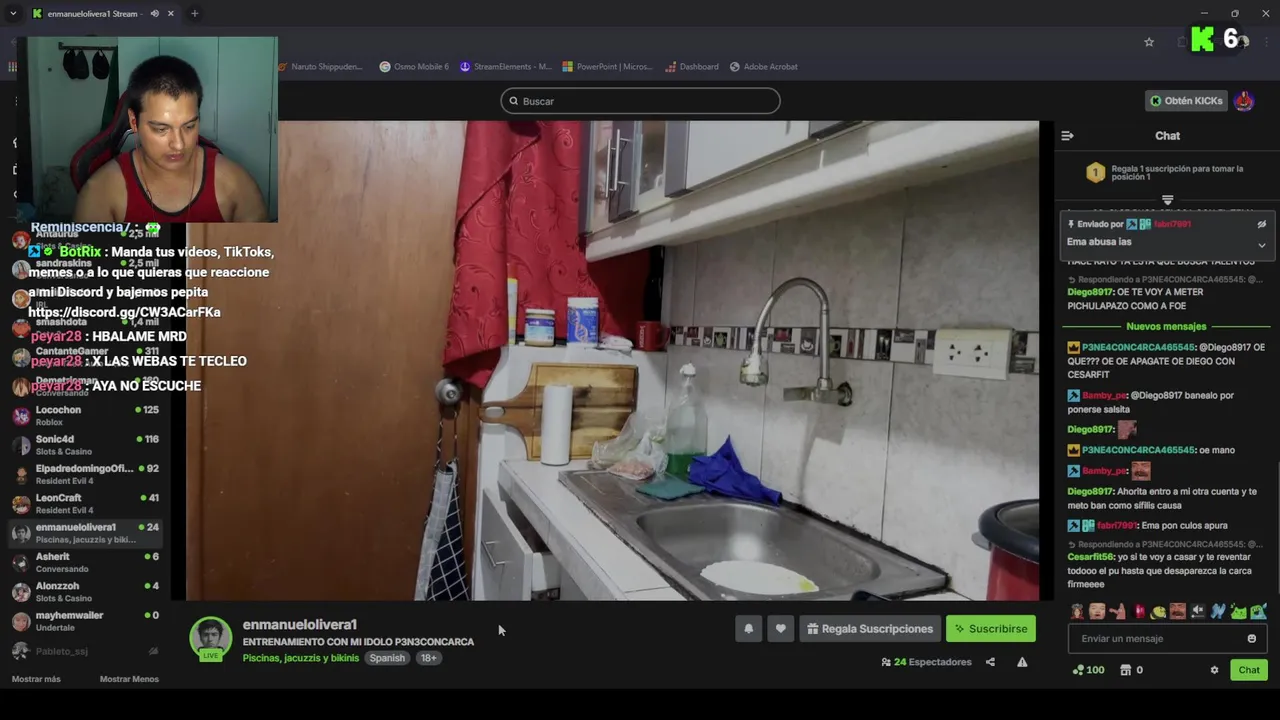Viewport: 1280px width, 720px height.
Task: Select the first emote in the quick emote row
Action: (x=1077, y=611)
